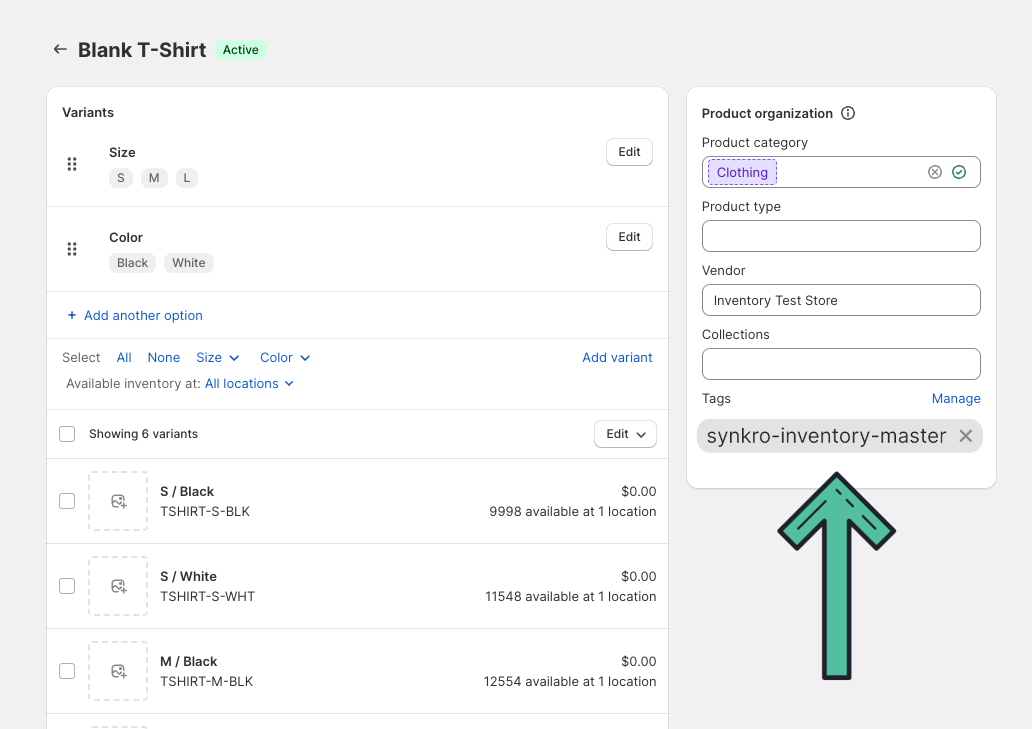The width and height of the screenshot is (1032, 729).
Task: Click the green approval checkmark beside Clothing
Action: coord(958,171)
